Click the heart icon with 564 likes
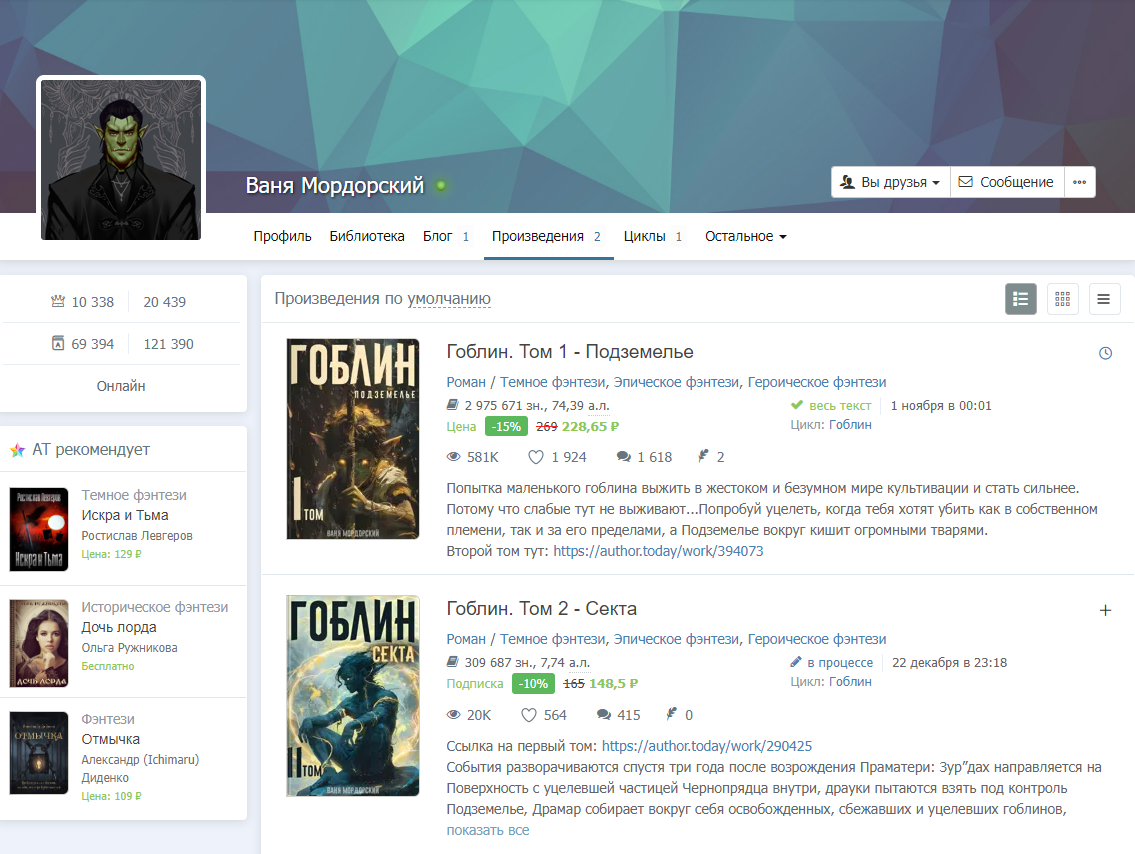 tap(529, 715)
